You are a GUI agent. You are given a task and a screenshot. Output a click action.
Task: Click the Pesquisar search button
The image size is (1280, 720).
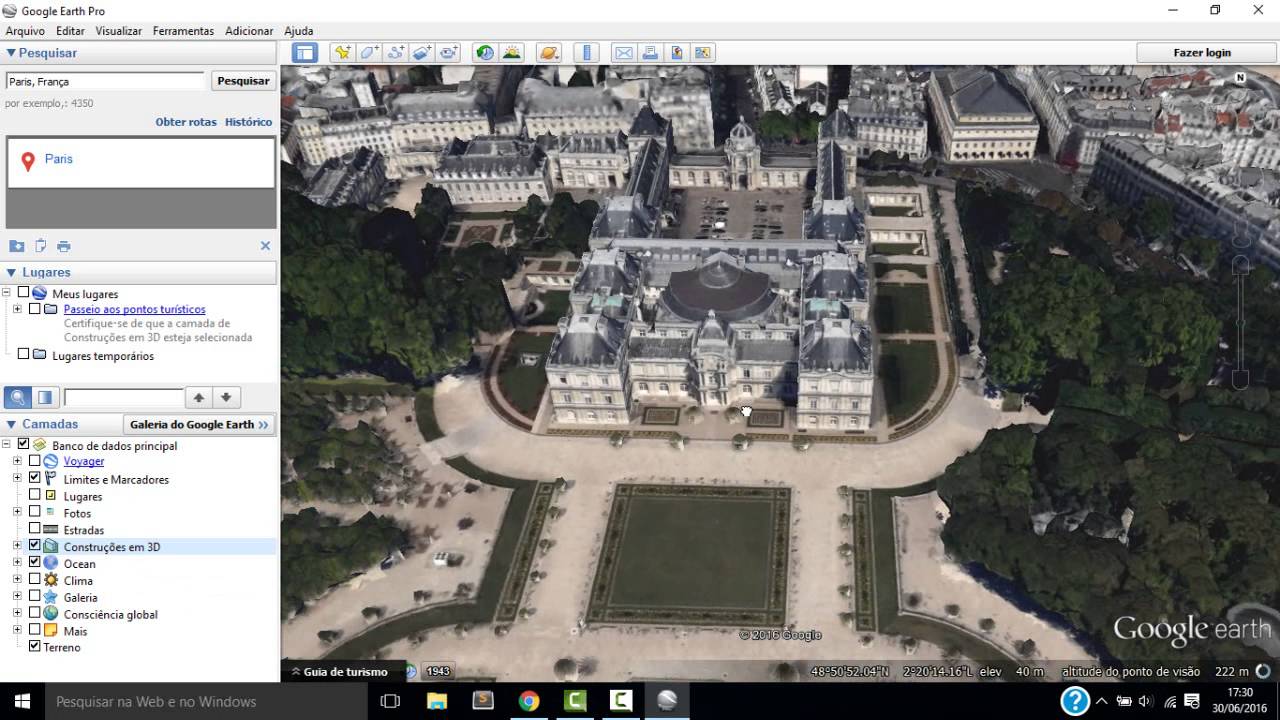[x=243, y=81]
